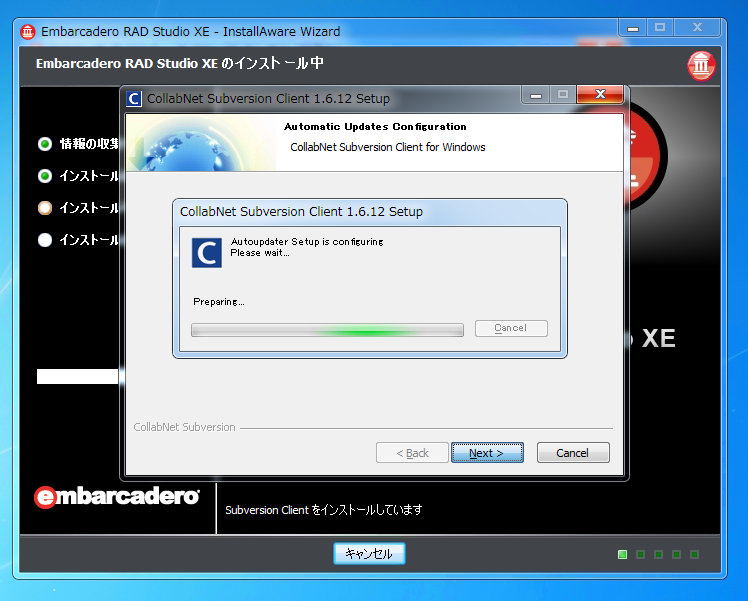Click the white overall progress bar in InstallAware
This screenshot has height=601, width=748.
(78, 376)
